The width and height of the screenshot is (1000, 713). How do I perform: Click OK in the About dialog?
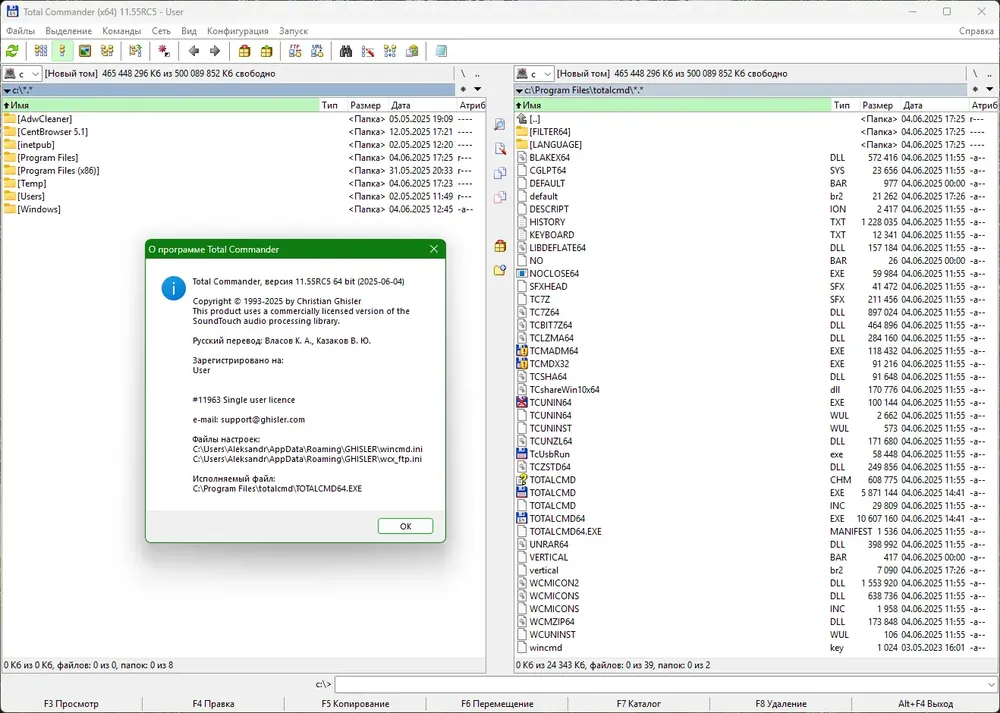point(405,526)
